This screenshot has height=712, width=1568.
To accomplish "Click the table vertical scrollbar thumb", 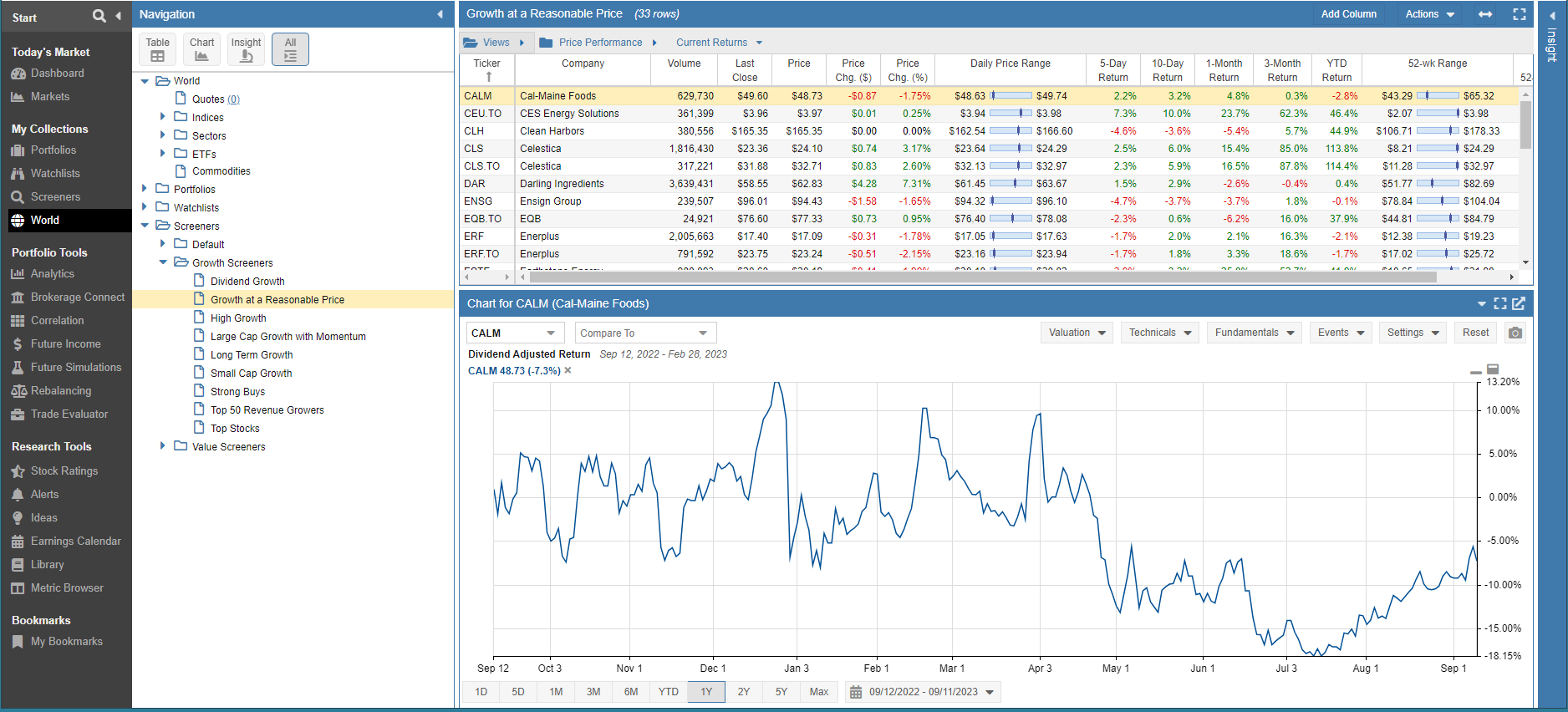I will [1525, 125].
